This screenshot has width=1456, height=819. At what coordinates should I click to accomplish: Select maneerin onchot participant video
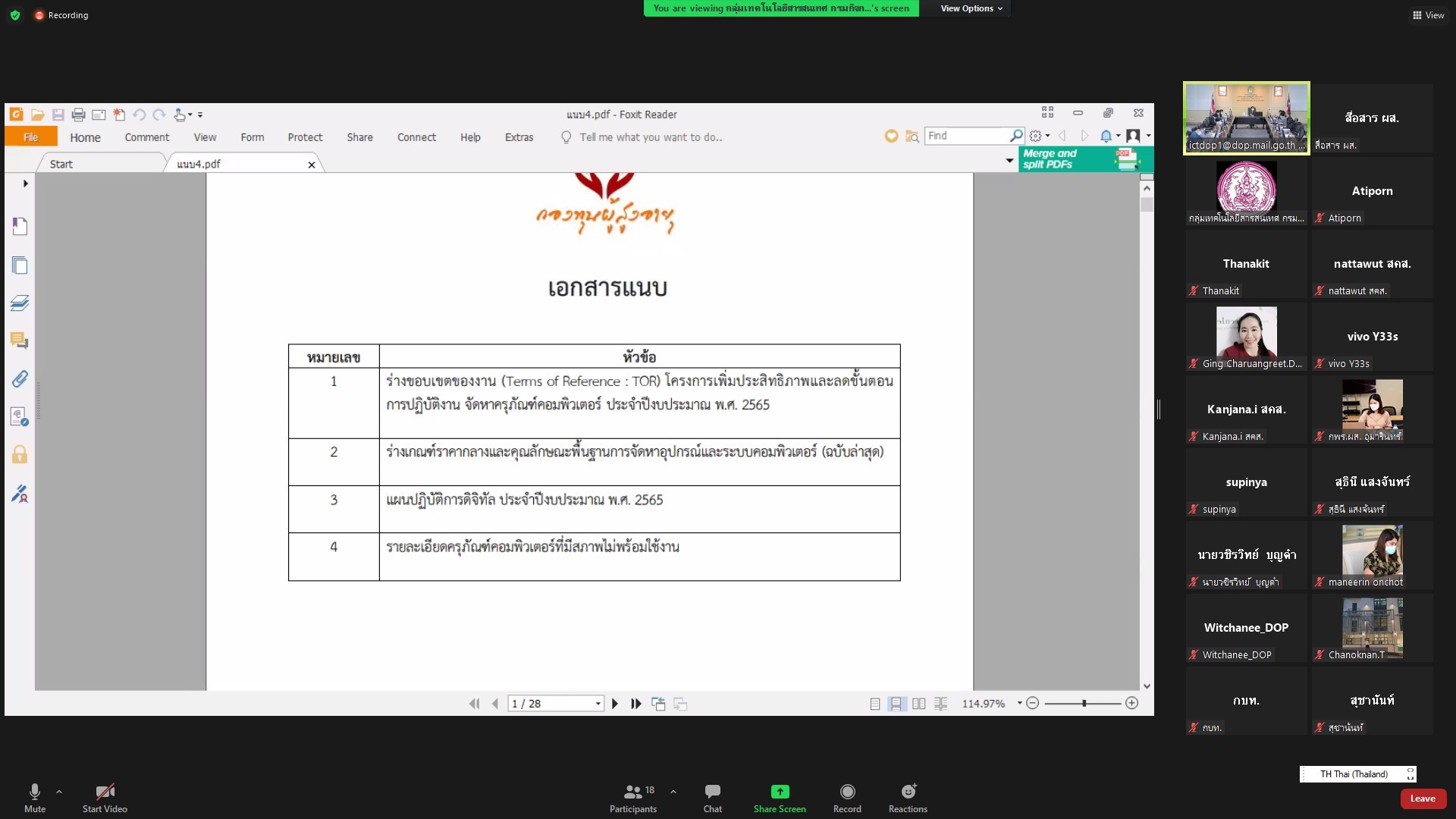click(x=1373, y=555)
